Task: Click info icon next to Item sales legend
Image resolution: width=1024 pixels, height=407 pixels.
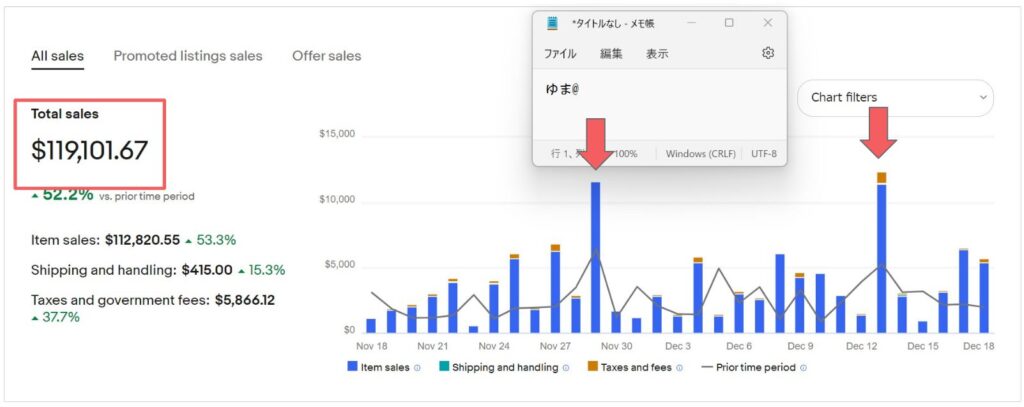Action: [x=417, y=368]
